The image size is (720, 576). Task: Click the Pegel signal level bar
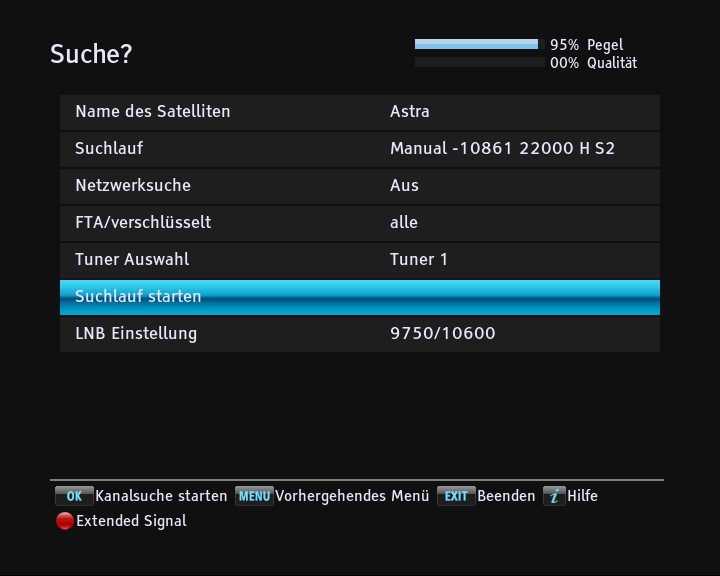click(x=476, y=45)
